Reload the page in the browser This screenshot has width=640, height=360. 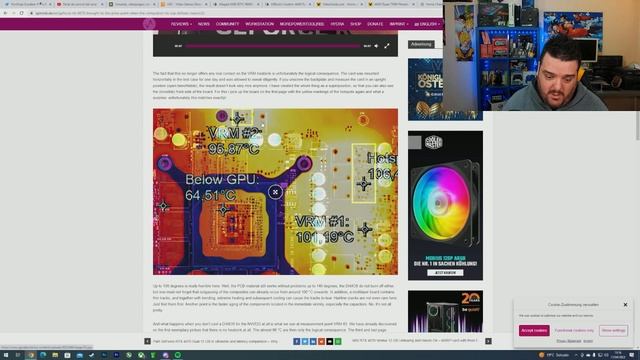tap(22, 13)
